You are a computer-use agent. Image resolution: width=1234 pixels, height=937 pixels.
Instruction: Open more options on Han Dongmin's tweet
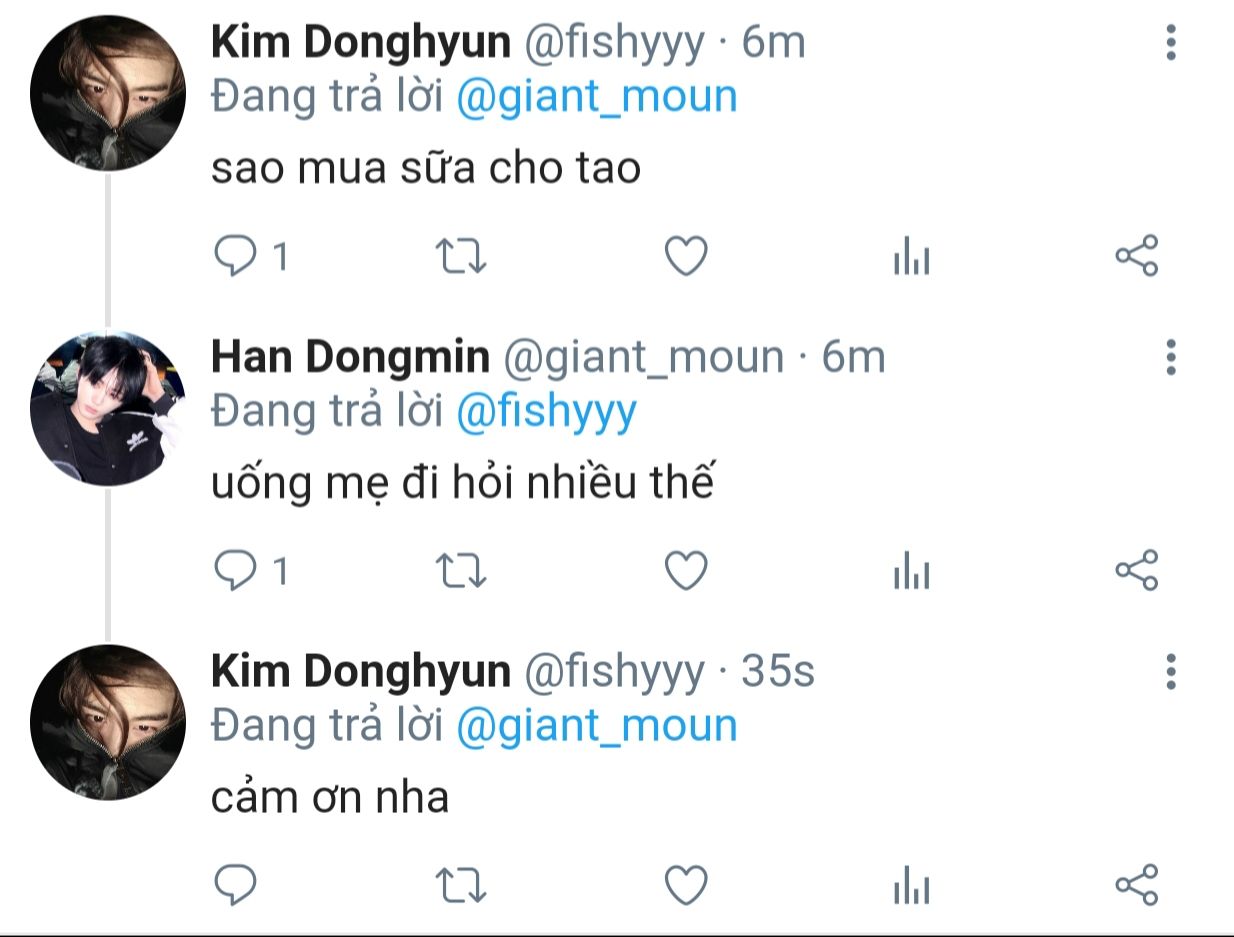(x=1171, y=357)
